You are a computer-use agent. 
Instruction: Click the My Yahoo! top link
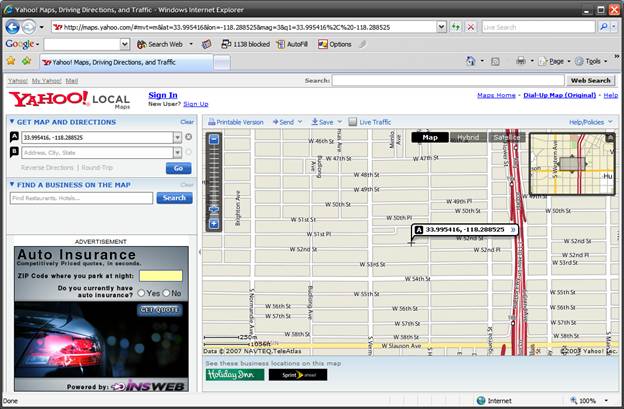click(x=47, y=81)
